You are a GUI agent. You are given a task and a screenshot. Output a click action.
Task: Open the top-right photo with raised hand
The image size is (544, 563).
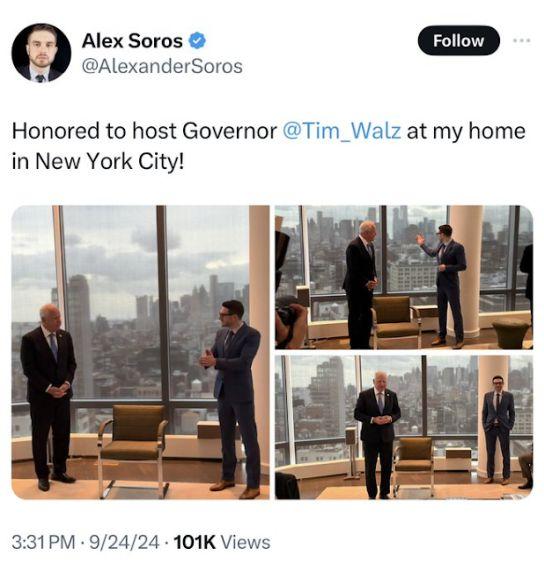404,277
